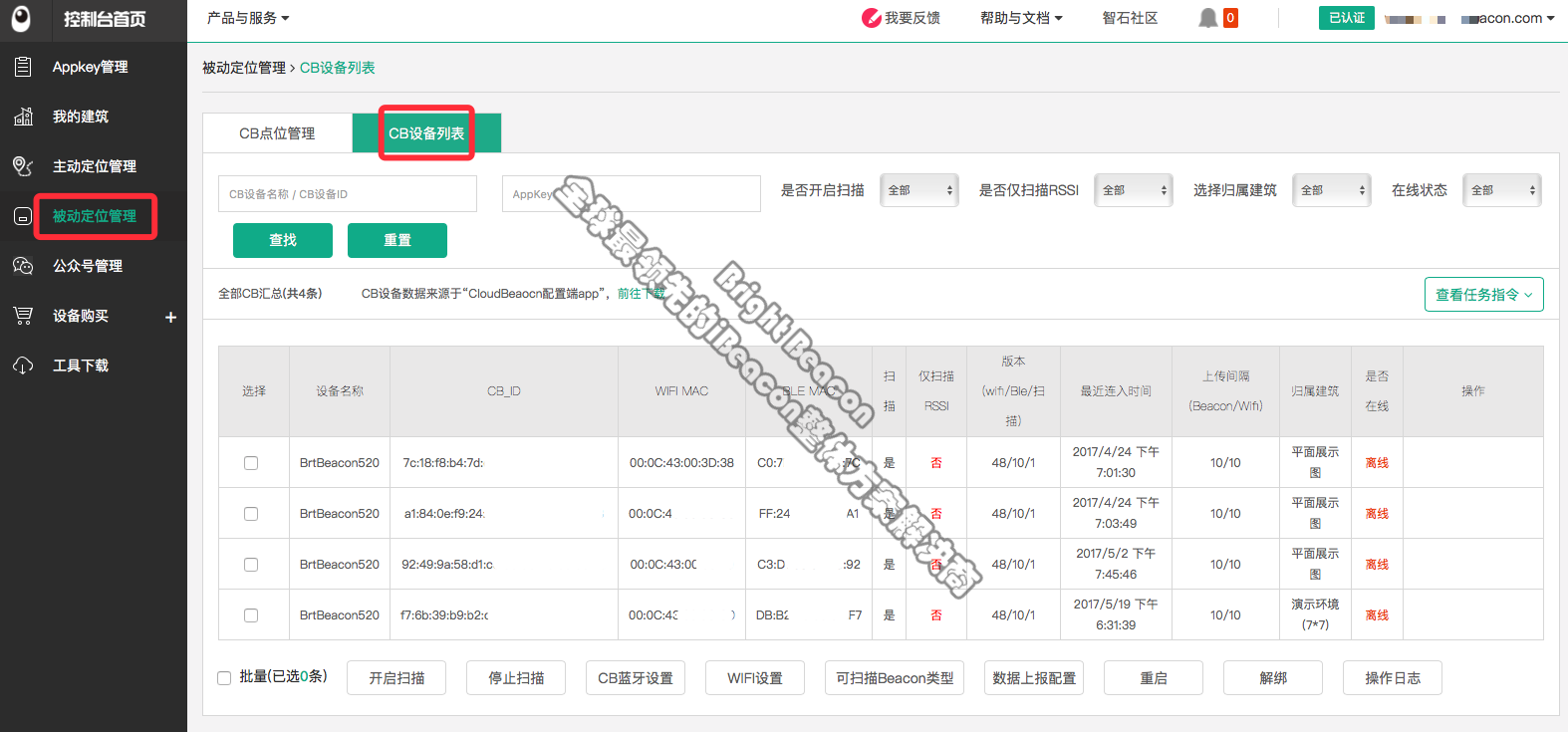Switch to the CB点位管理 tab
This screenshot has height=732, width=1568.
click(x=277, y=133)
